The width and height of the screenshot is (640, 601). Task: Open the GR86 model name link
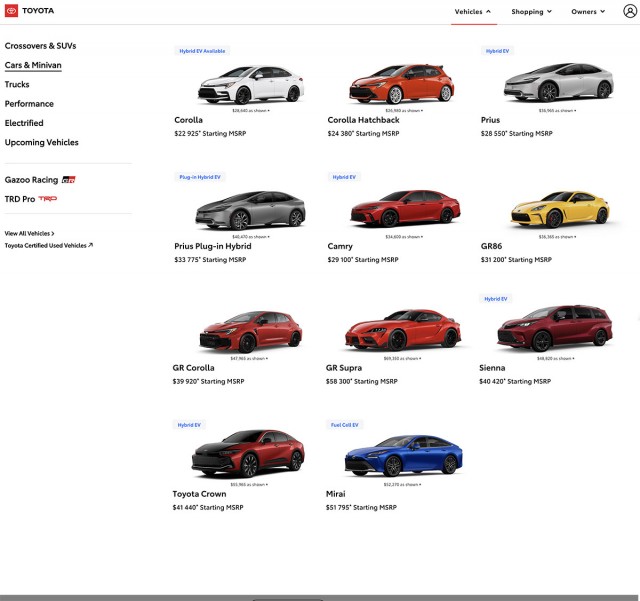(491, 246)
